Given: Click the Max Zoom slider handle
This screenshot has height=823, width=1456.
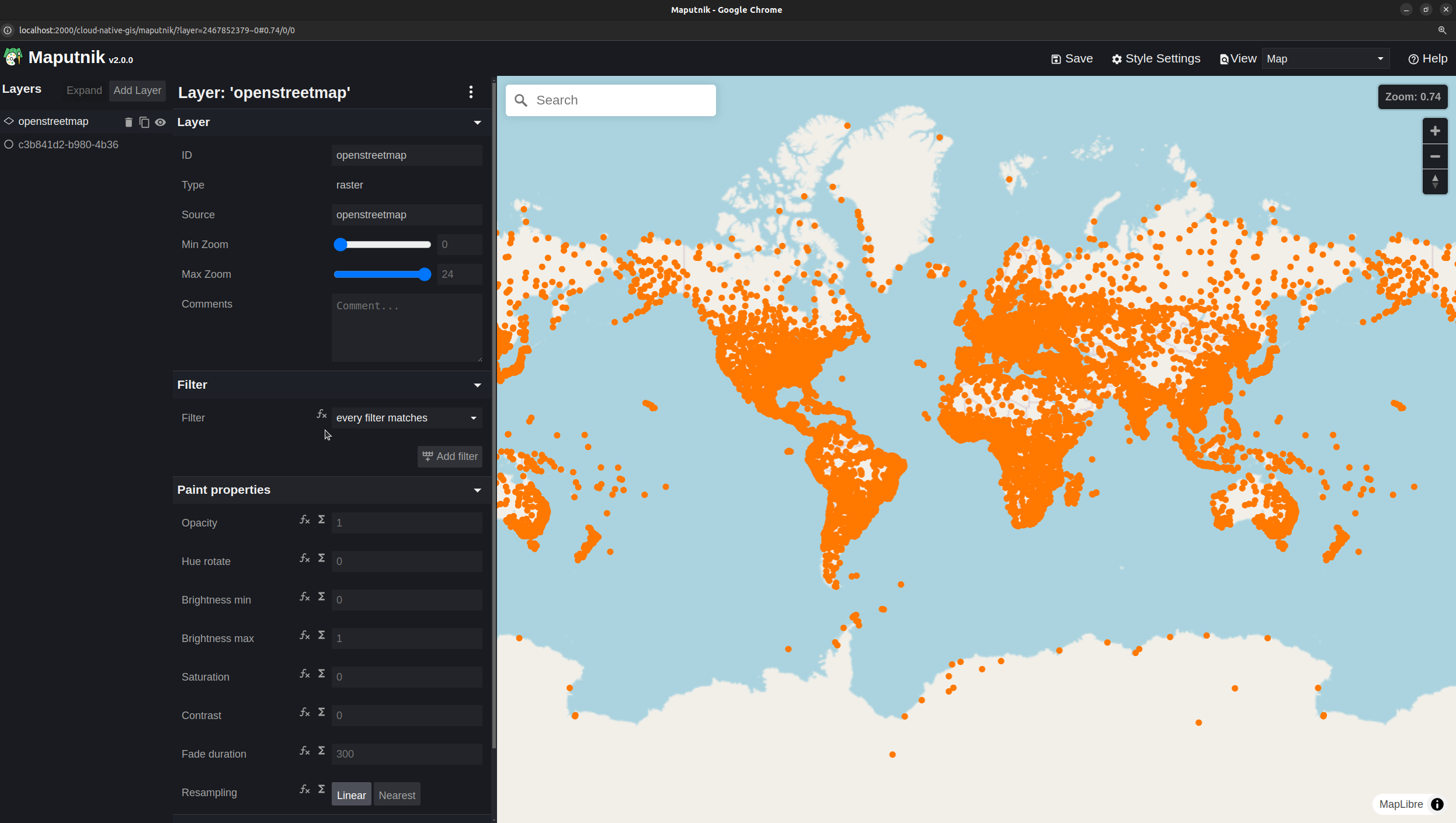Looking at the screenshot, I should click(x=425, y=274).
